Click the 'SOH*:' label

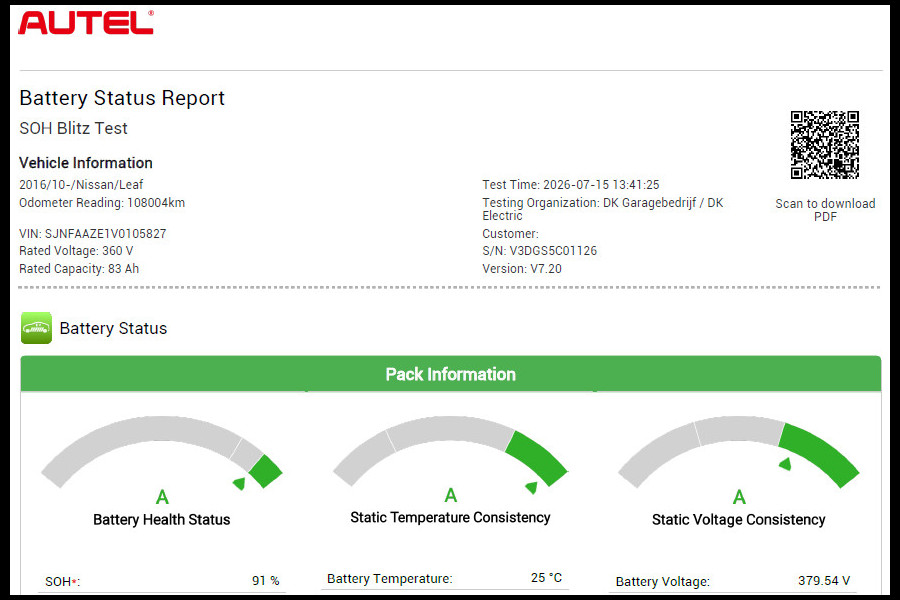(x=63, y=582)
